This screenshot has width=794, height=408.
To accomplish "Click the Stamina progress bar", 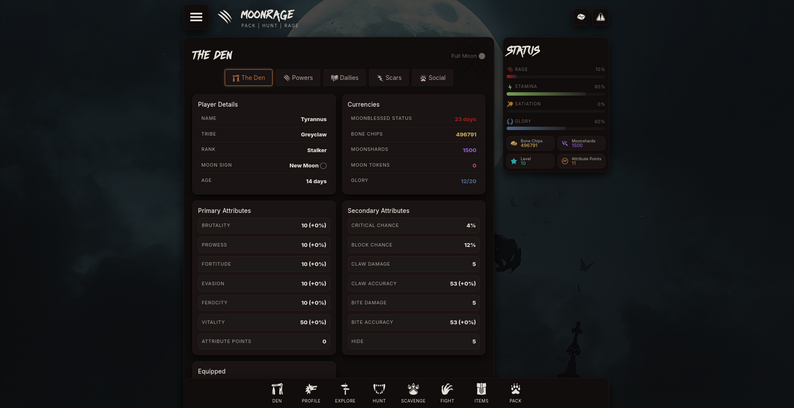I will tap(555, 94).
